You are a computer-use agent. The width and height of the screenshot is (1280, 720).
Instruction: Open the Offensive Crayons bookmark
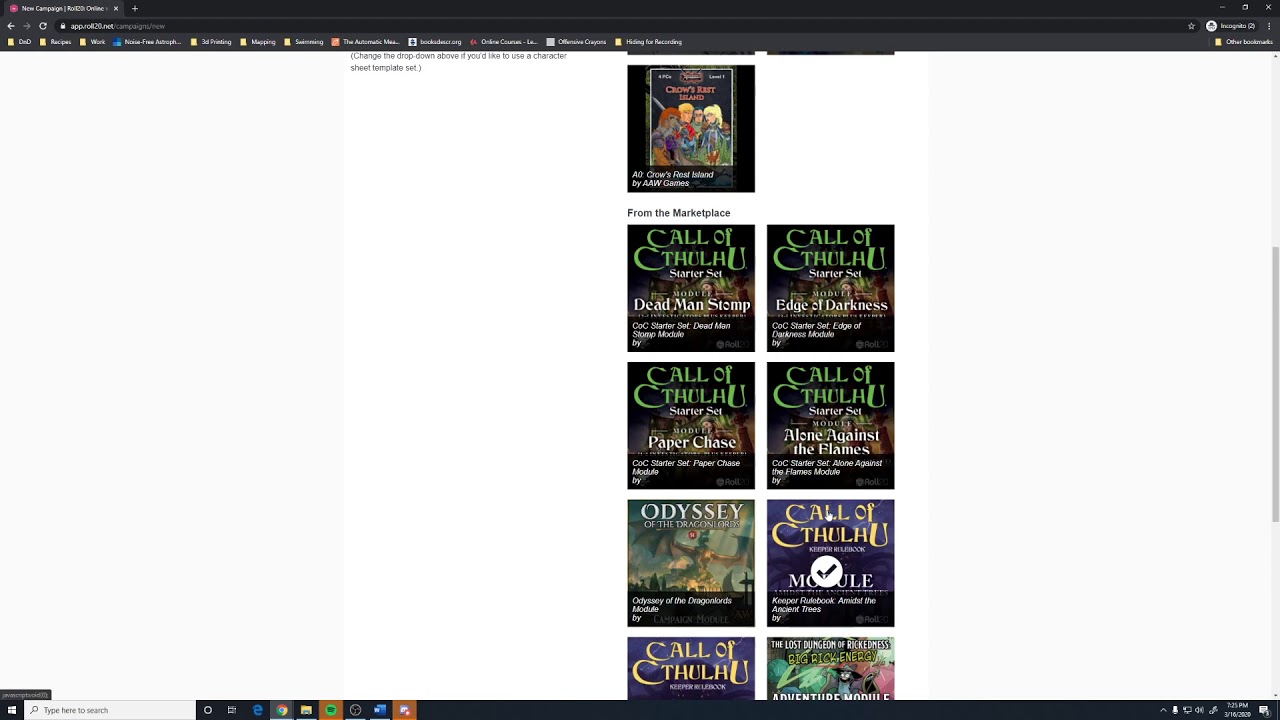(x=576, y=42)
